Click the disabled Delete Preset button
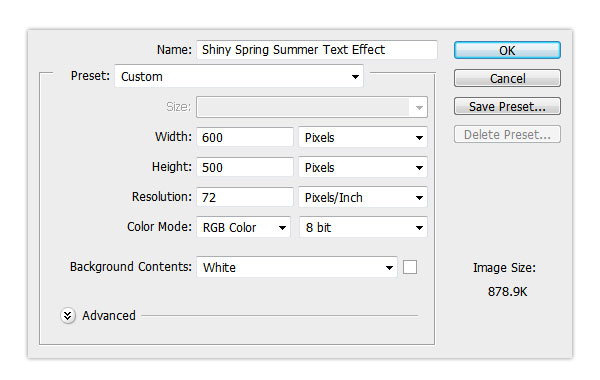 coord(507,134)
